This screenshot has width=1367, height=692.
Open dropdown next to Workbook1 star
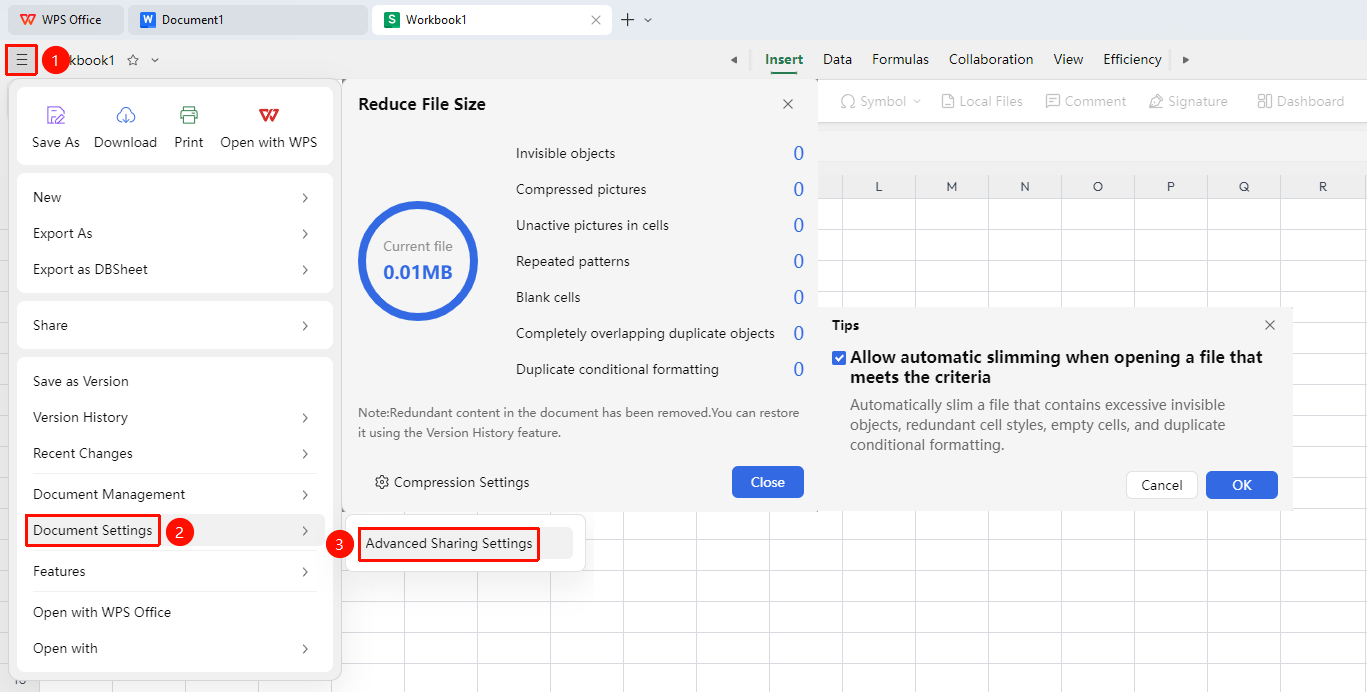point(155,60)
